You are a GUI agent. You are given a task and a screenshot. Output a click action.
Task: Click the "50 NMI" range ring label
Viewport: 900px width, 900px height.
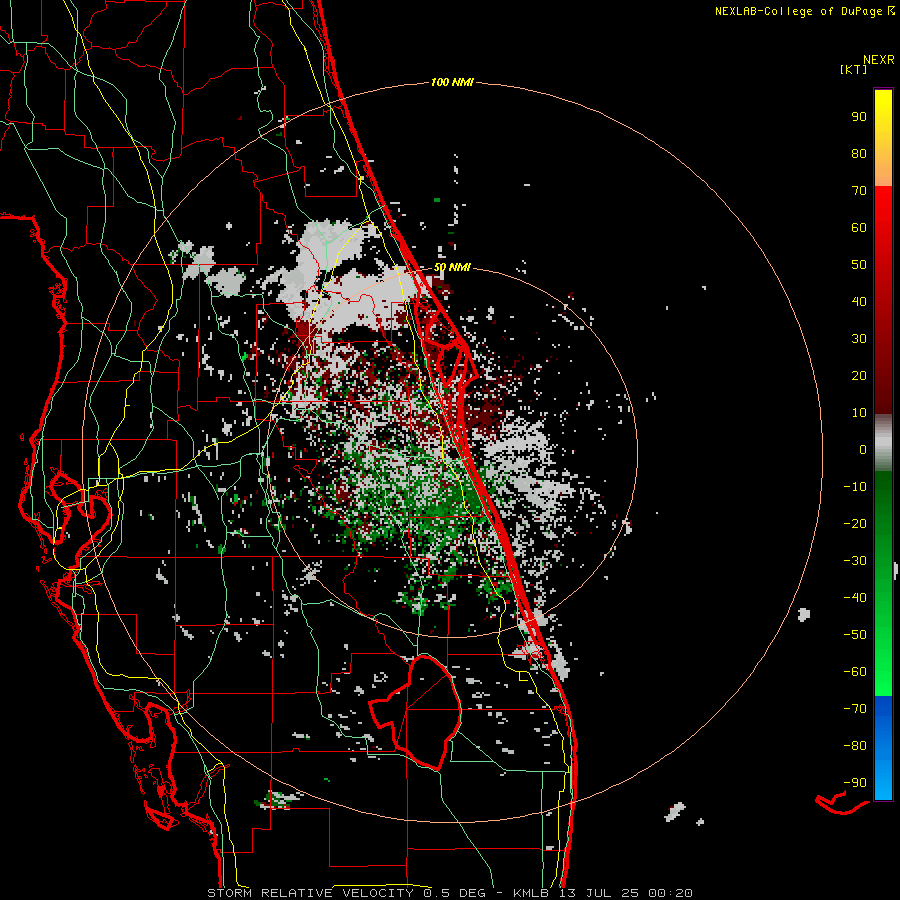coord(452,267)
